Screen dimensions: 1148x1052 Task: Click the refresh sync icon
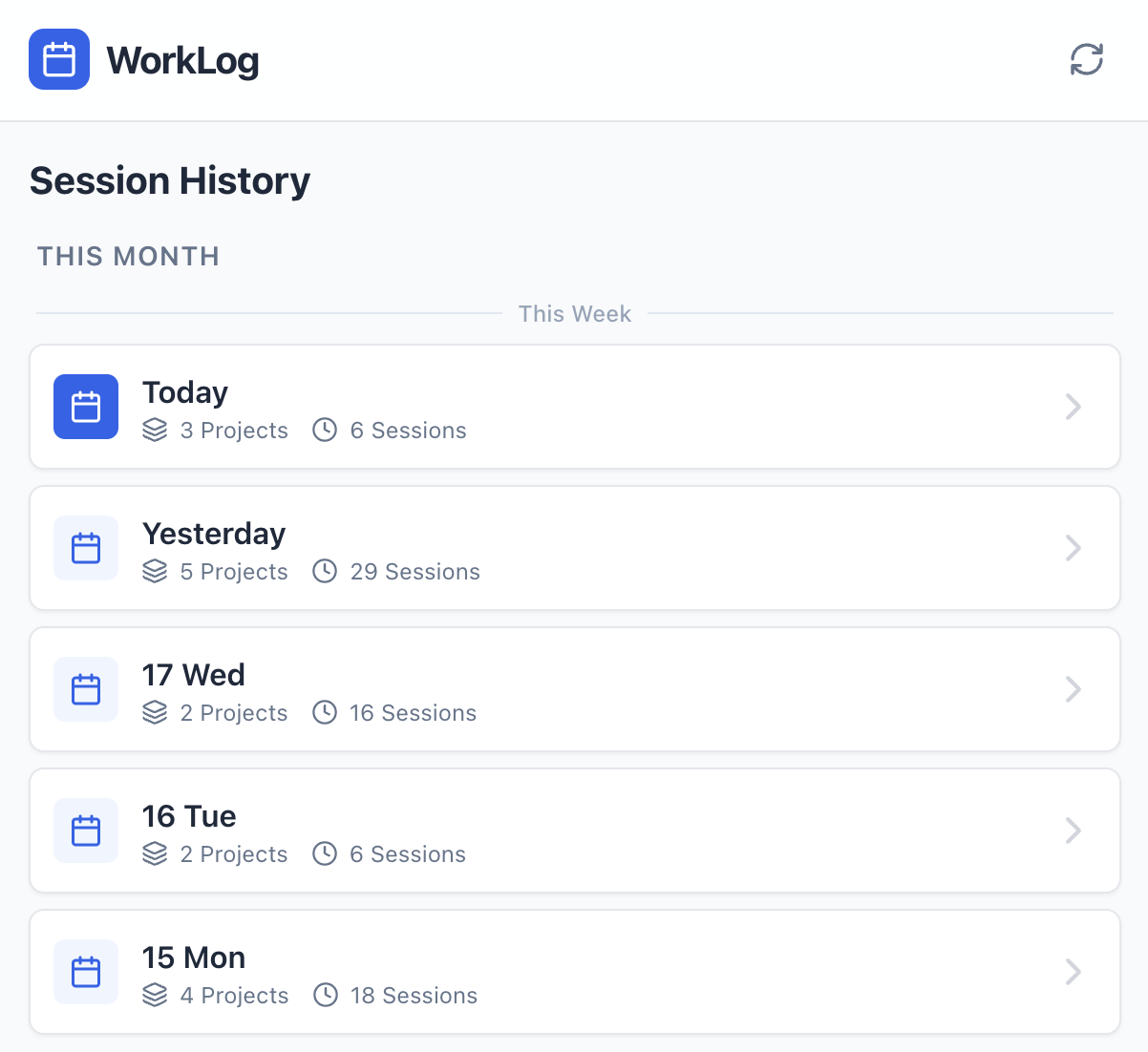pos(1086,59)
